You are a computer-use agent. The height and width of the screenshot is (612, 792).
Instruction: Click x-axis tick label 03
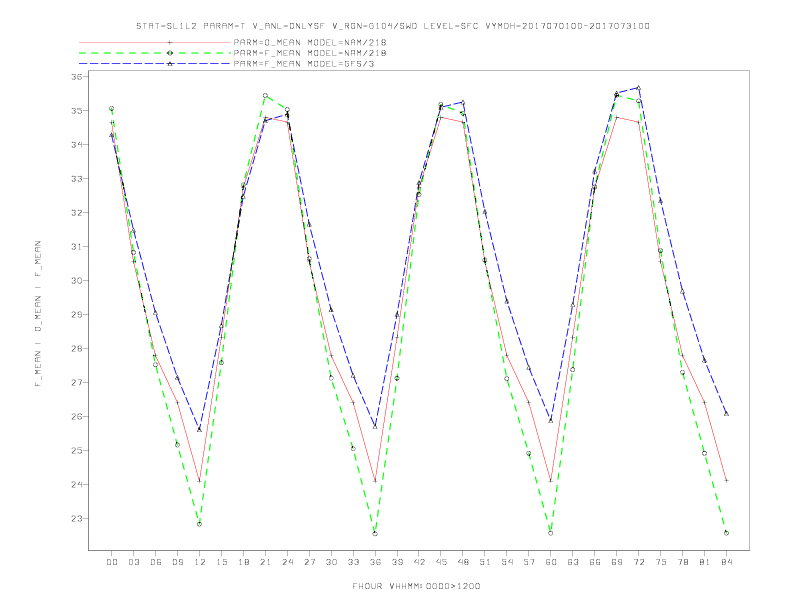tap(134, 562)
